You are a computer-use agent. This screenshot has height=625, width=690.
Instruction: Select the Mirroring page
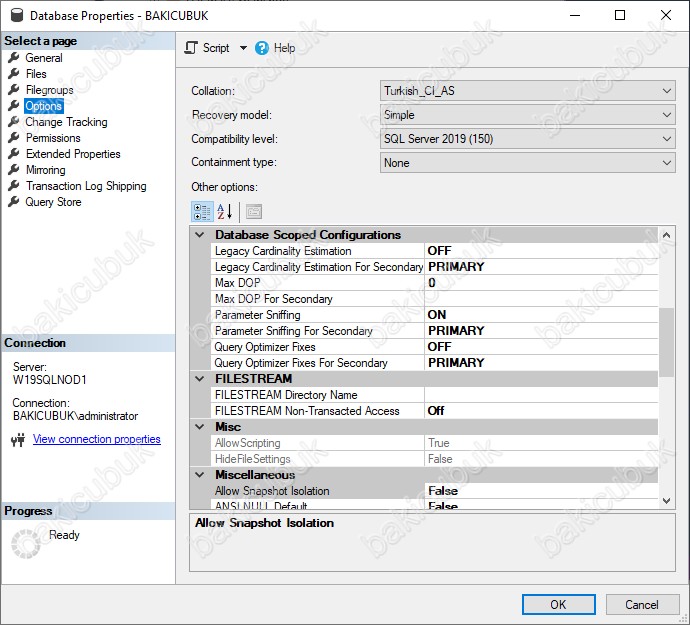45,170
